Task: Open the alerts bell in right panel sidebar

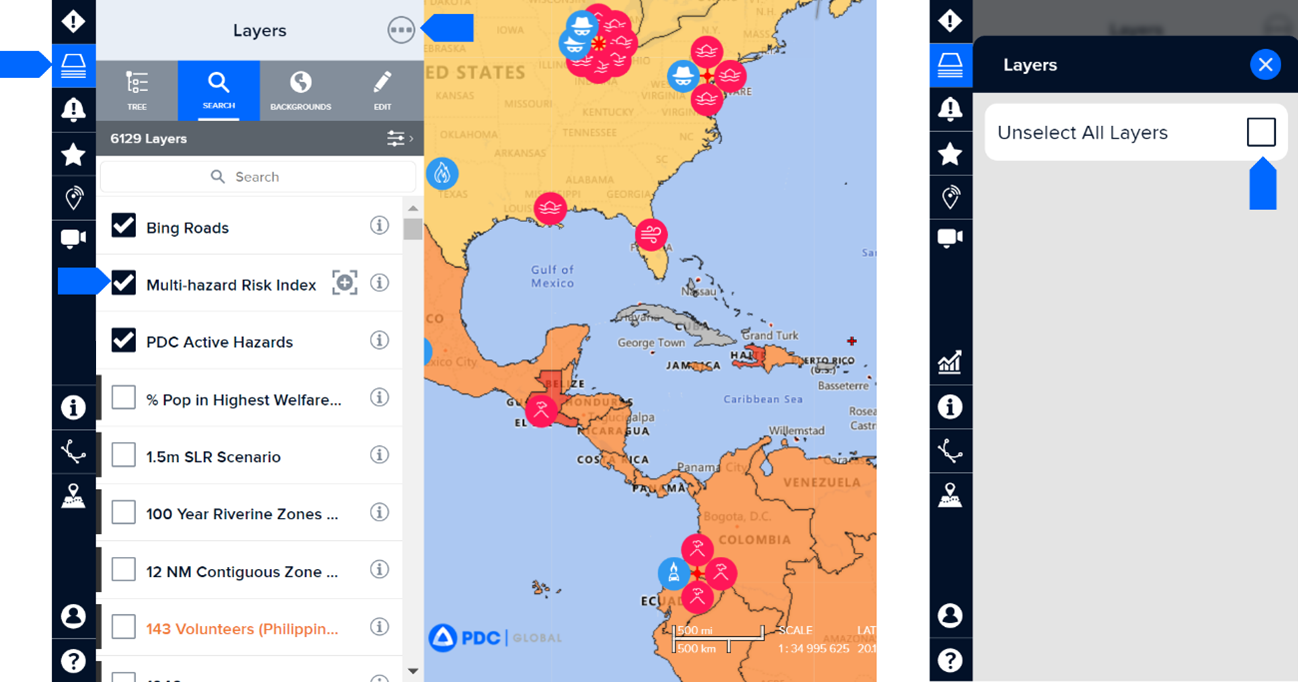Action: tap(950, 109)
